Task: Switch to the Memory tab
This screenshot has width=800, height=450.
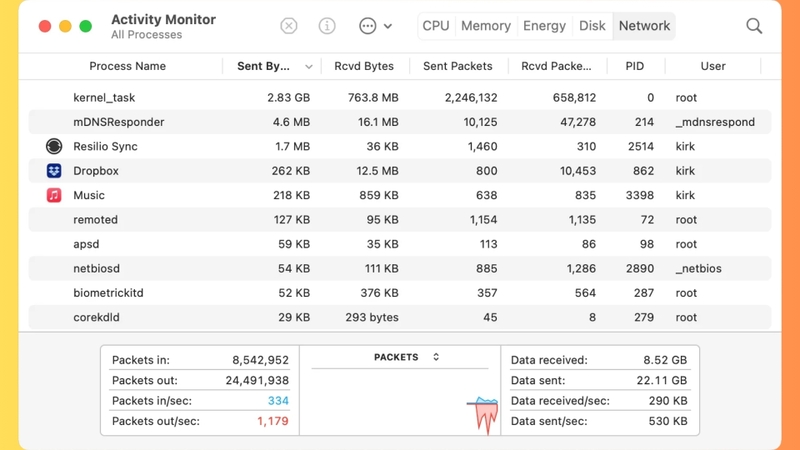Action: pyautogui.click(x=486, y=26)
